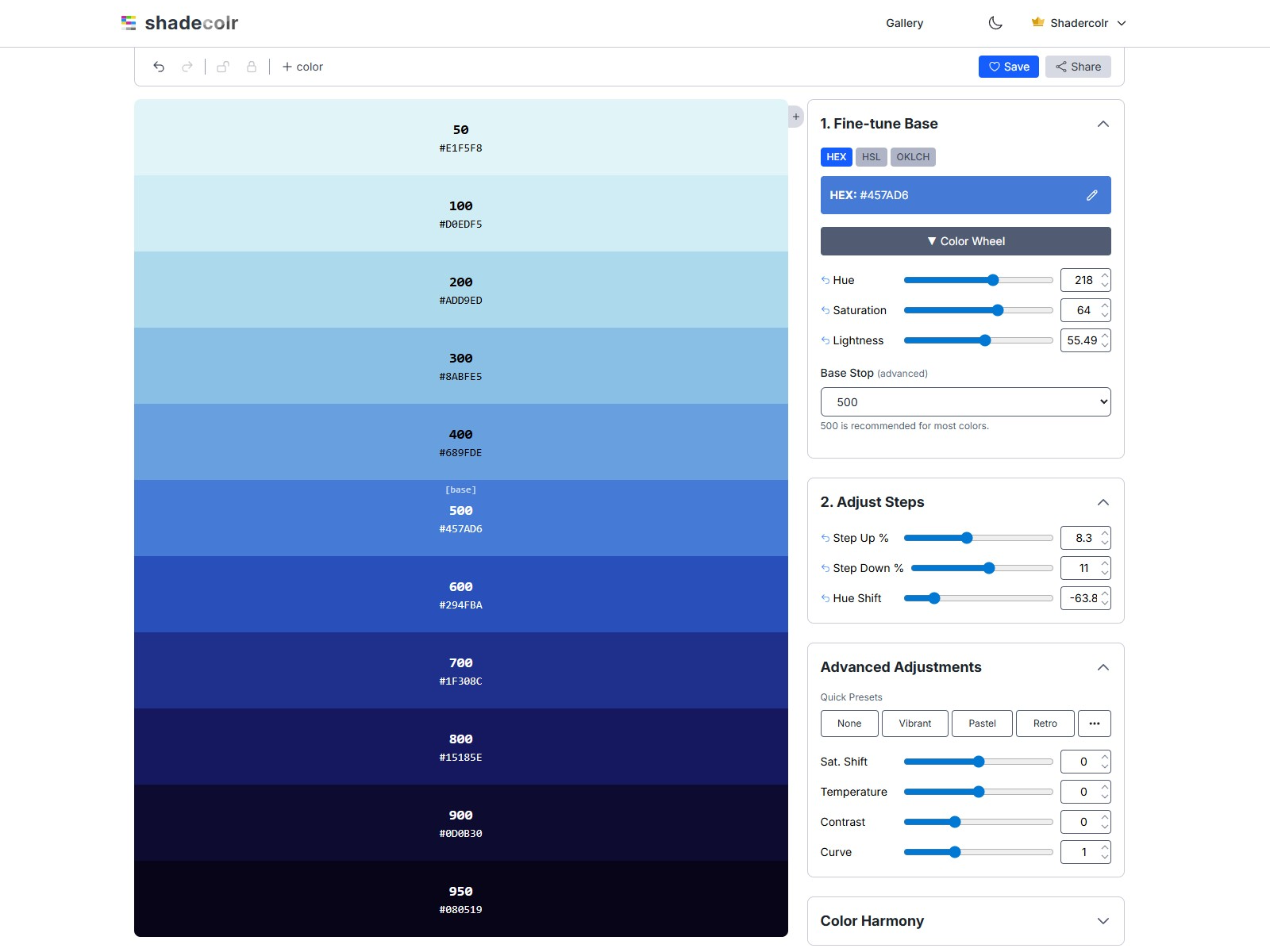Viewport: 1270px width, 952px height.
Task: Adjust the Step Down % slider
Action: click(x=982, y=568)
